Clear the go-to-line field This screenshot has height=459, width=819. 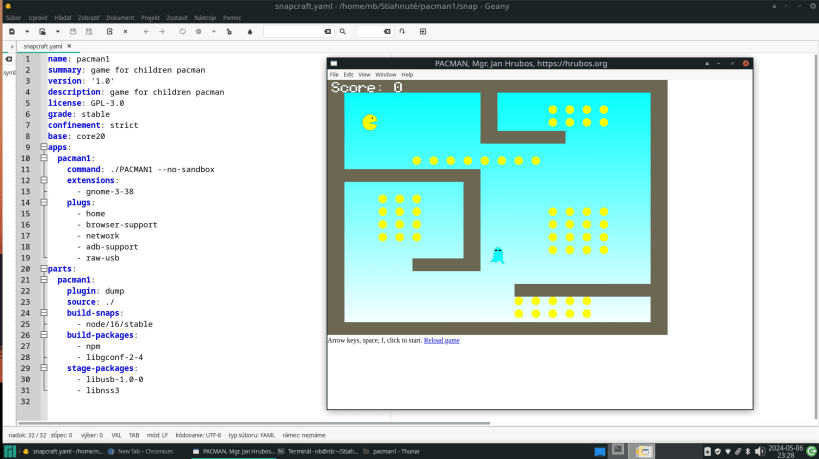coord(387,31)
